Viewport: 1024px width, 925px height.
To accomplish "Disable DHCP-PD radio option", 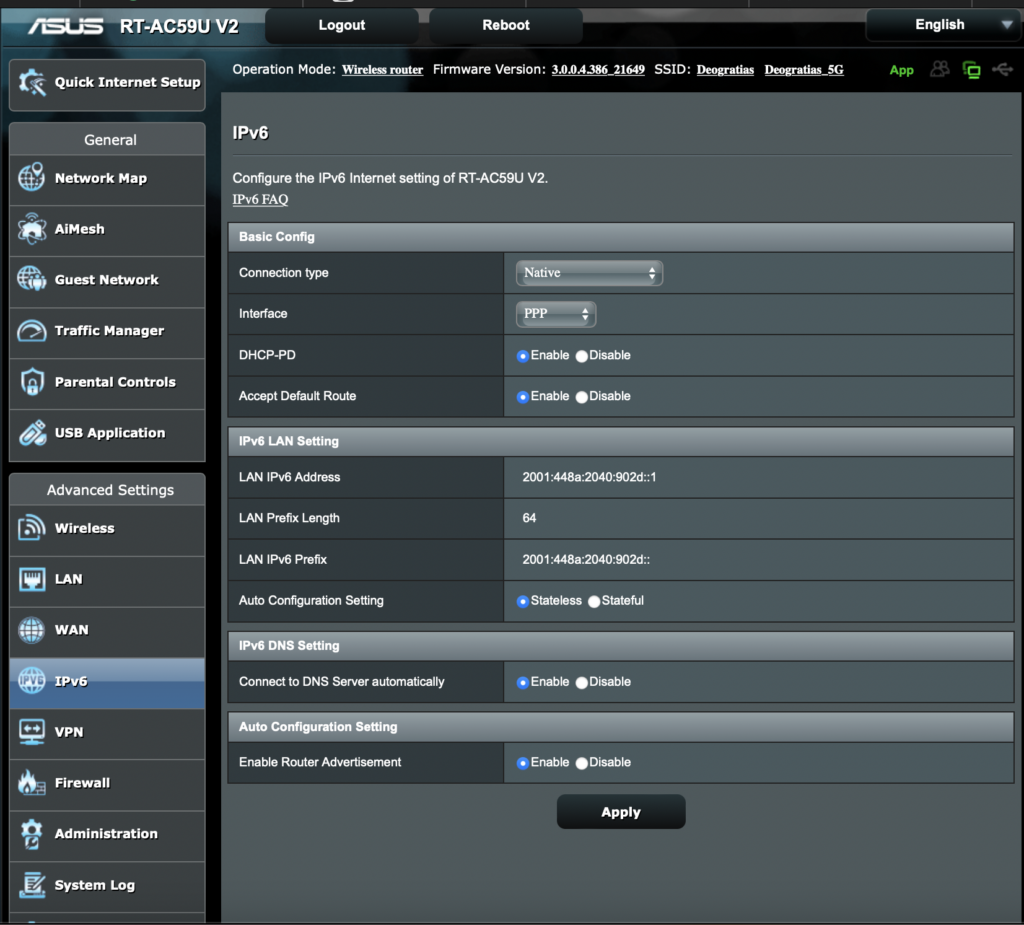I will coord(582,356).
